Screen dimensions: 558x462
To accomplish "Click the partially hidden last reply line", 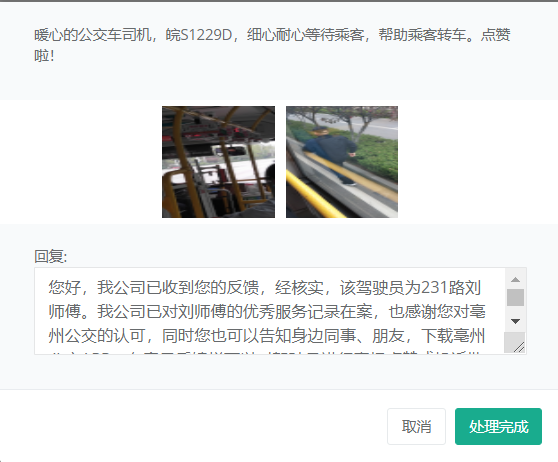I will [267, 352].
